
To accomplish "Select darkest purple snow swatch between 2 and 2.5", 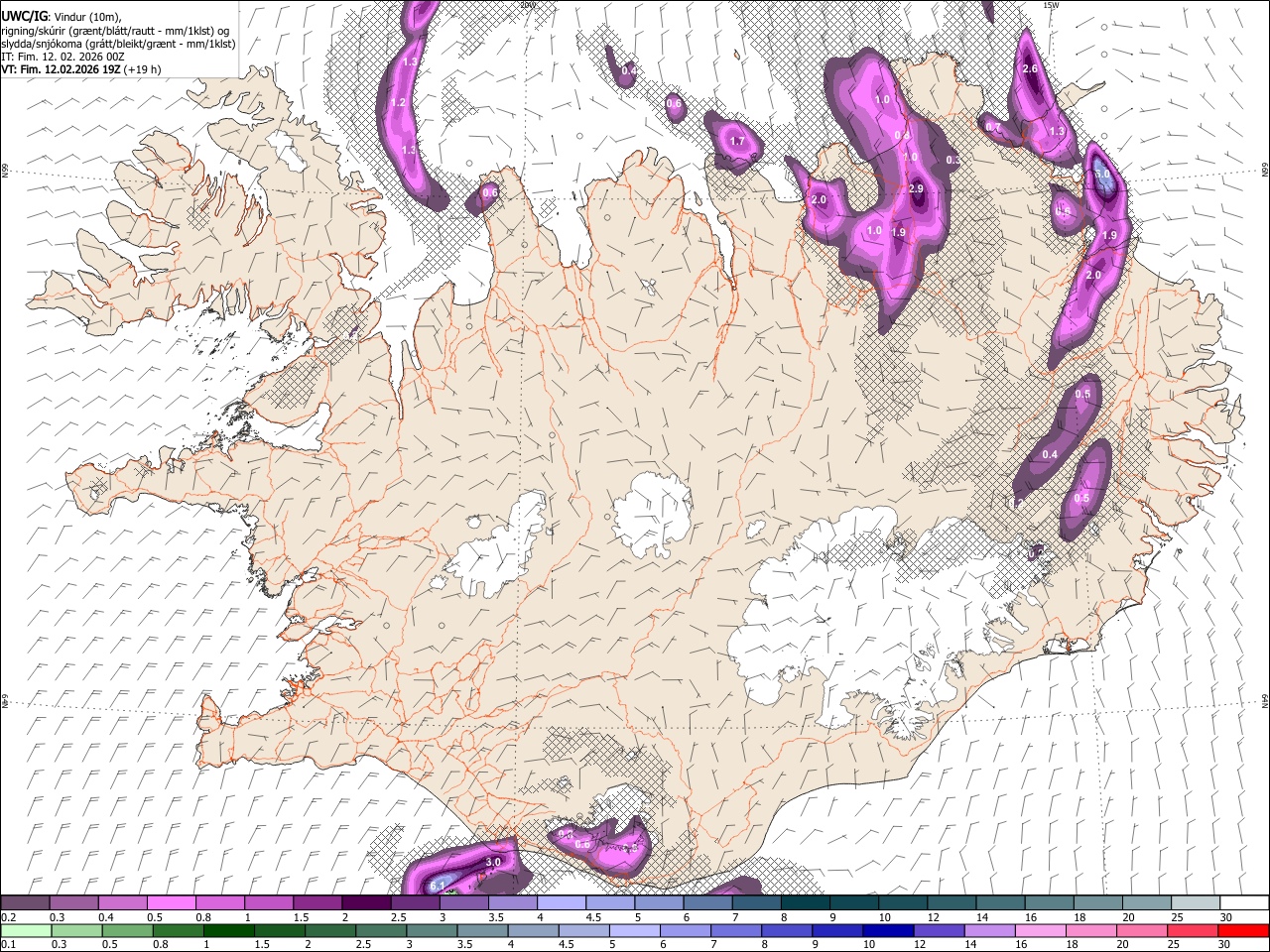I will point(366,902).
